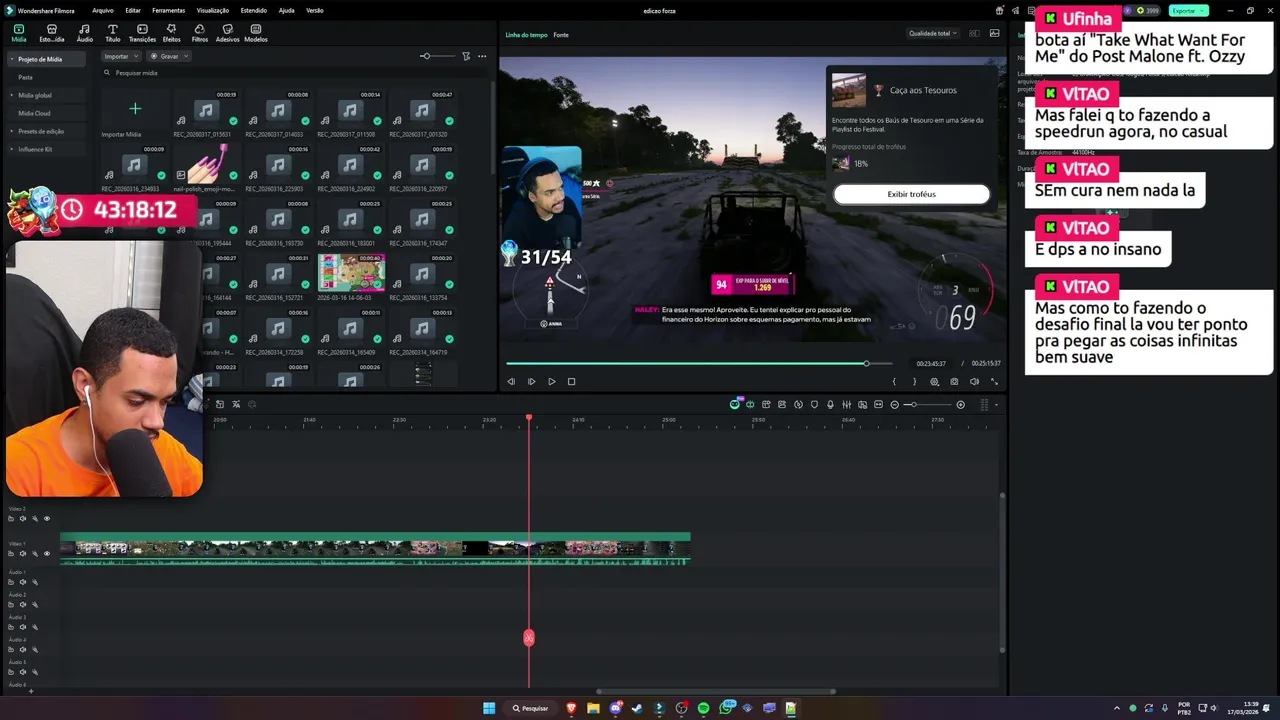Play the preview video

[551, 381]
